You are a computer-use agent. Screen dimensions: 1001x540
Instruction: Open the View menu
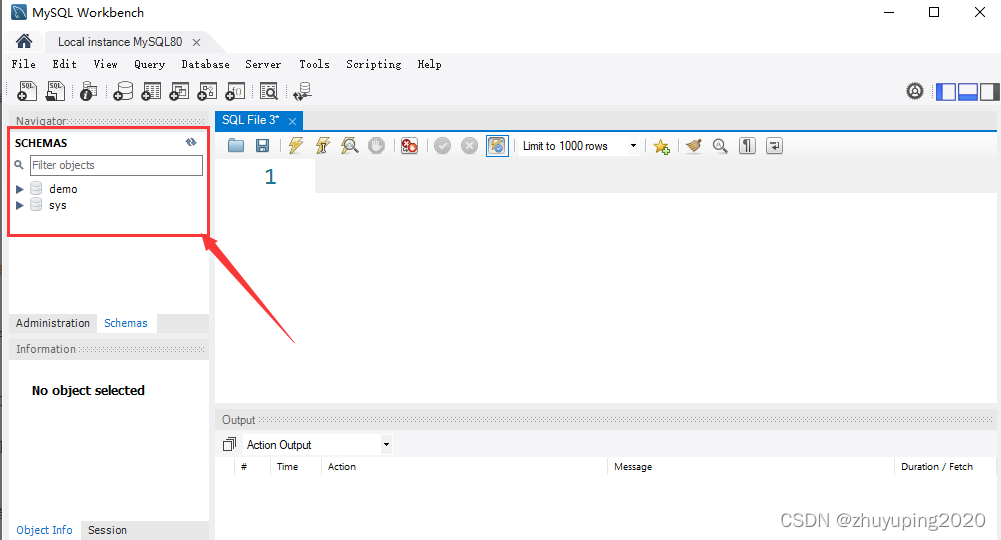(105, 64)
